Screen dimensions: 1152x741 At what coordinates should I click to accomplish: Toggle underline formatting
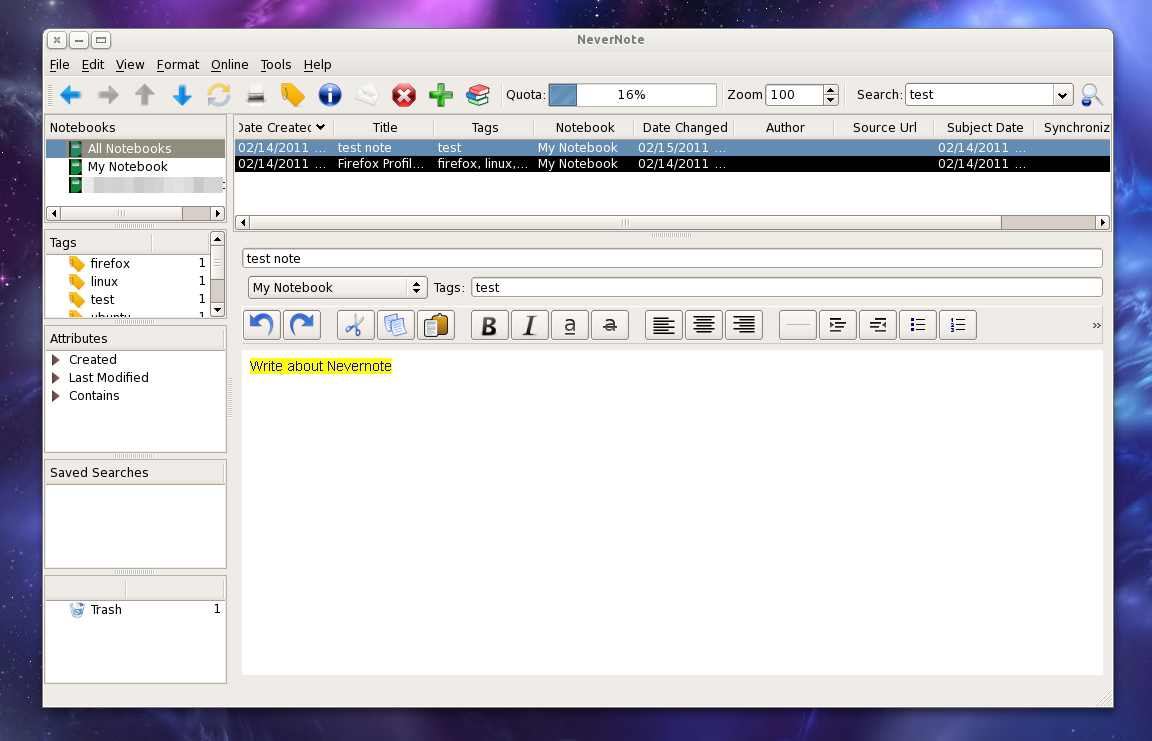click(x=569, y=325)
